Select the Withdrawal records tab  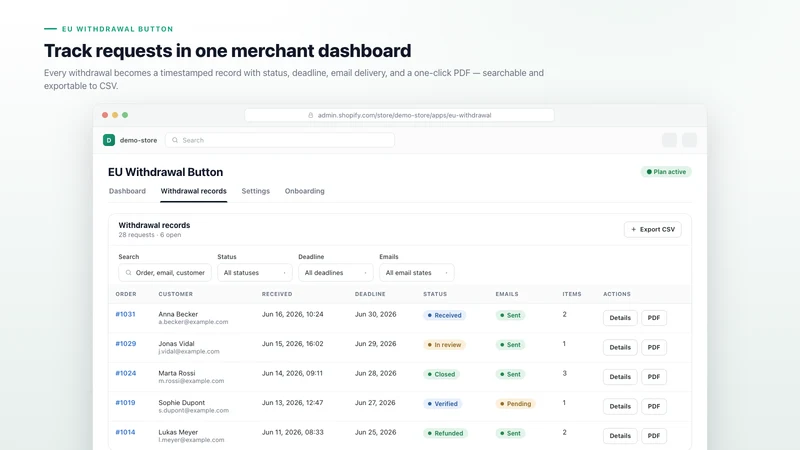[x=193, y=191]
